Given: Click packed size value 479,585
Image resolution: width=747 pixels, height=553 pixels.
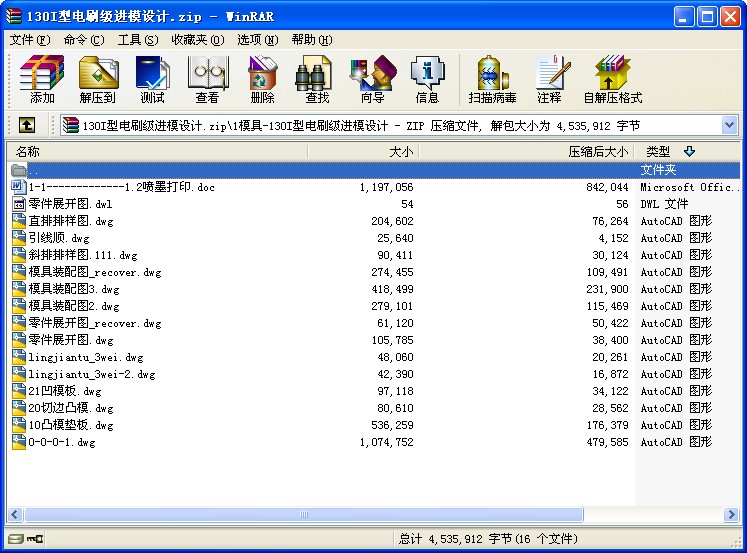Looking at the screenshot, I should tap(607, 442).
